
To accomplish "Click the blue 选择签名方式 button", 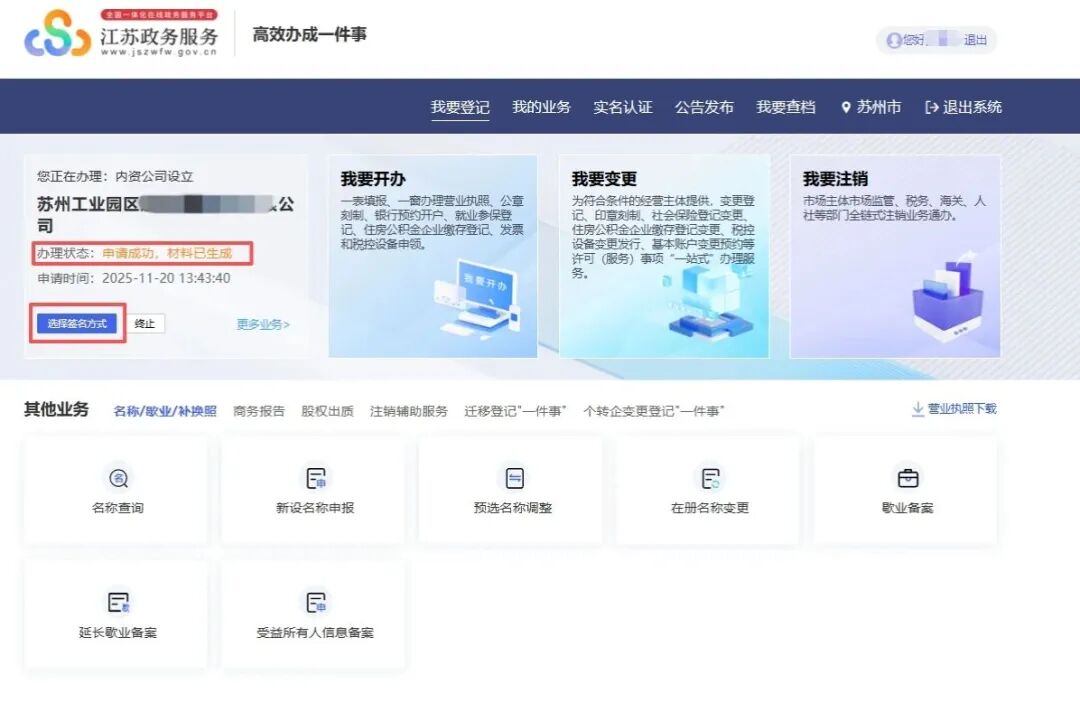I will click(77, 324).
